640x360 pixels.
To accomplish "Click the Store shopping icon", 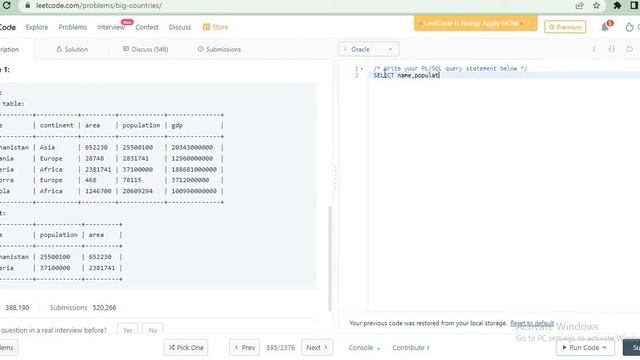I will [x=206, y=27].
